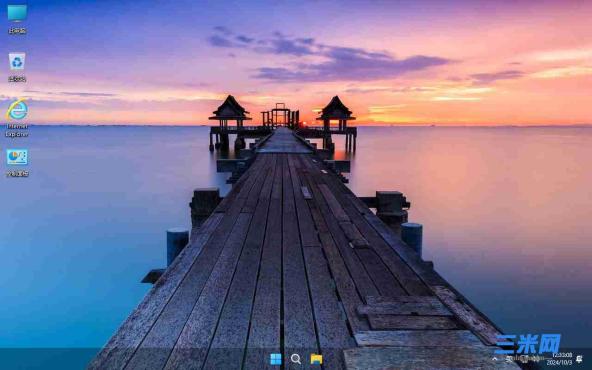Launch File Explorer from the taskbar
This screenshot has width=592, height=370.
[316, 359]
